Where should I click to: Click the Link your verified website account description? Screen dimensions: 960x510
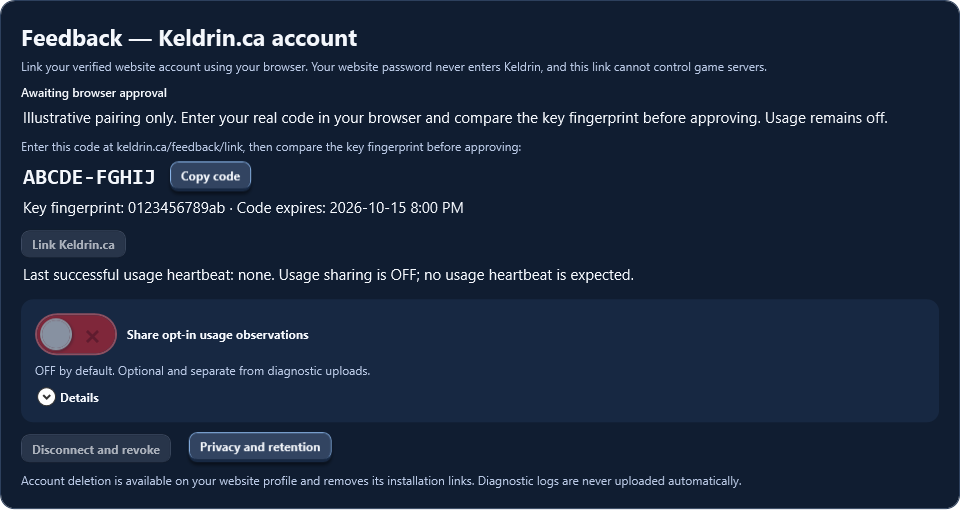(x=394, y=67)
